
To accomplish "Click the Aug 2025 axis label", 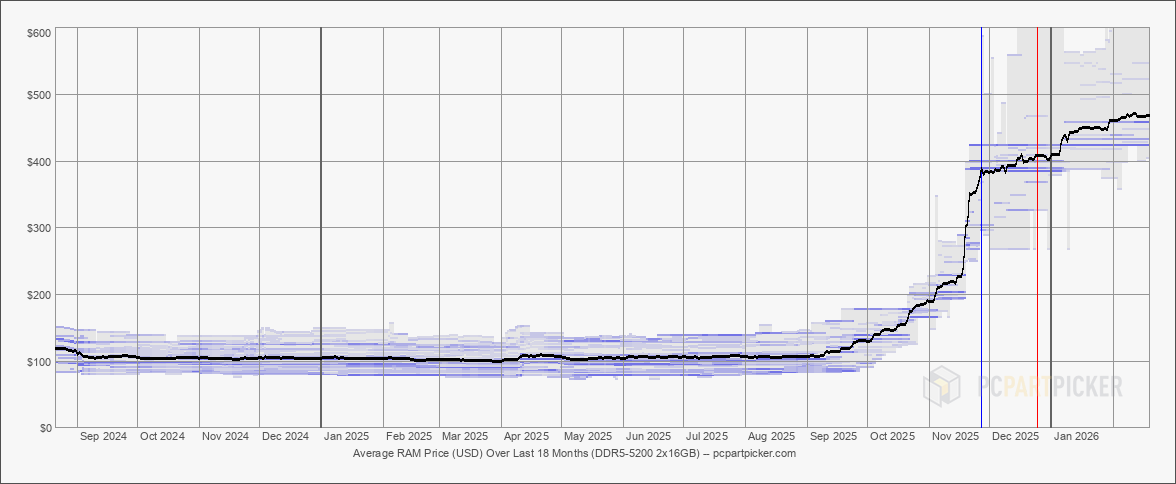I will [772, 436].
